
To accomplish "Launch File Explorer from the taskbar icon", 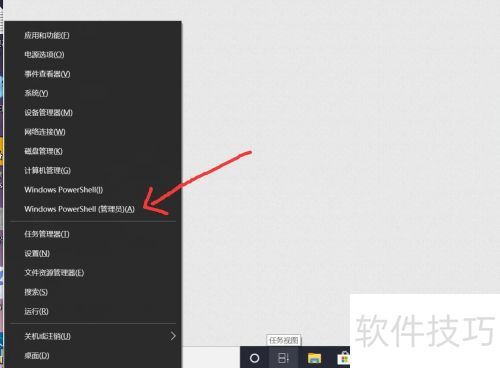I will 314,358.
